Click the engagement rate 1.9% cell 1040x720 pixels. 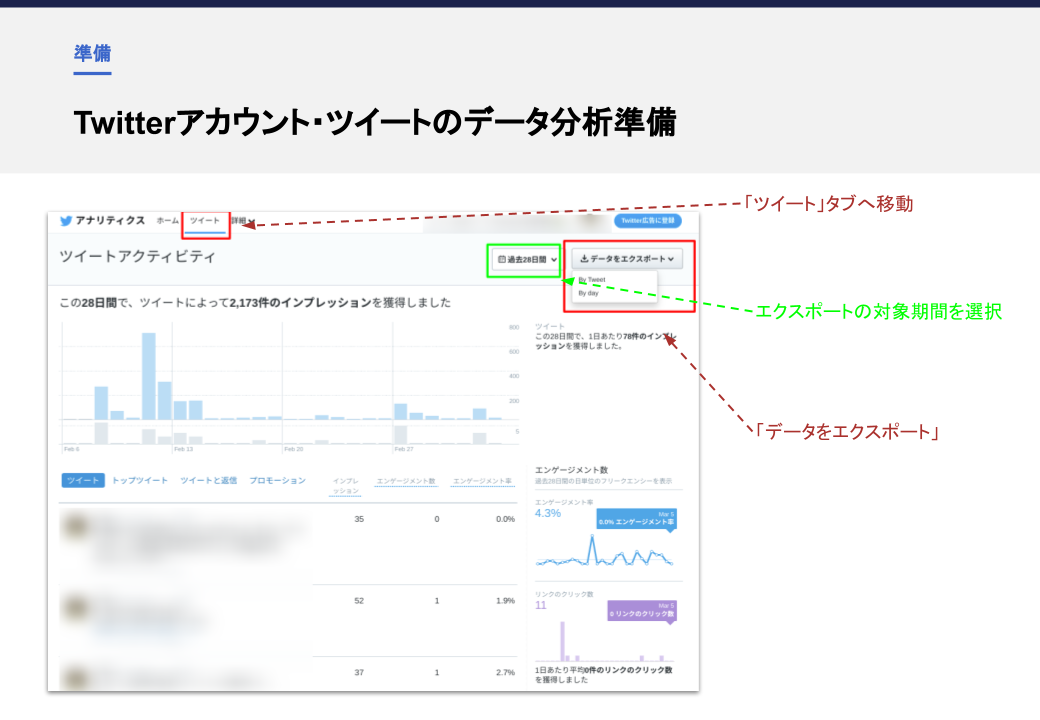click(505, 601)
